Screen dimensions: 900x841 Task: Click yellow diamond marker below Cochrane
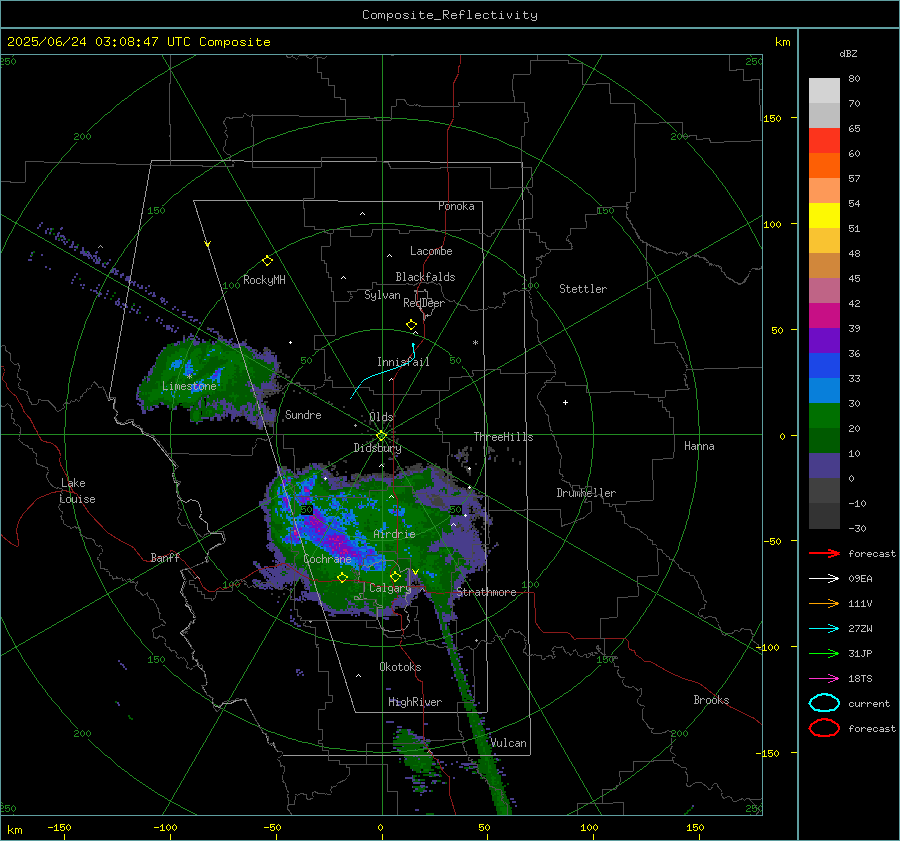point(342,577)
